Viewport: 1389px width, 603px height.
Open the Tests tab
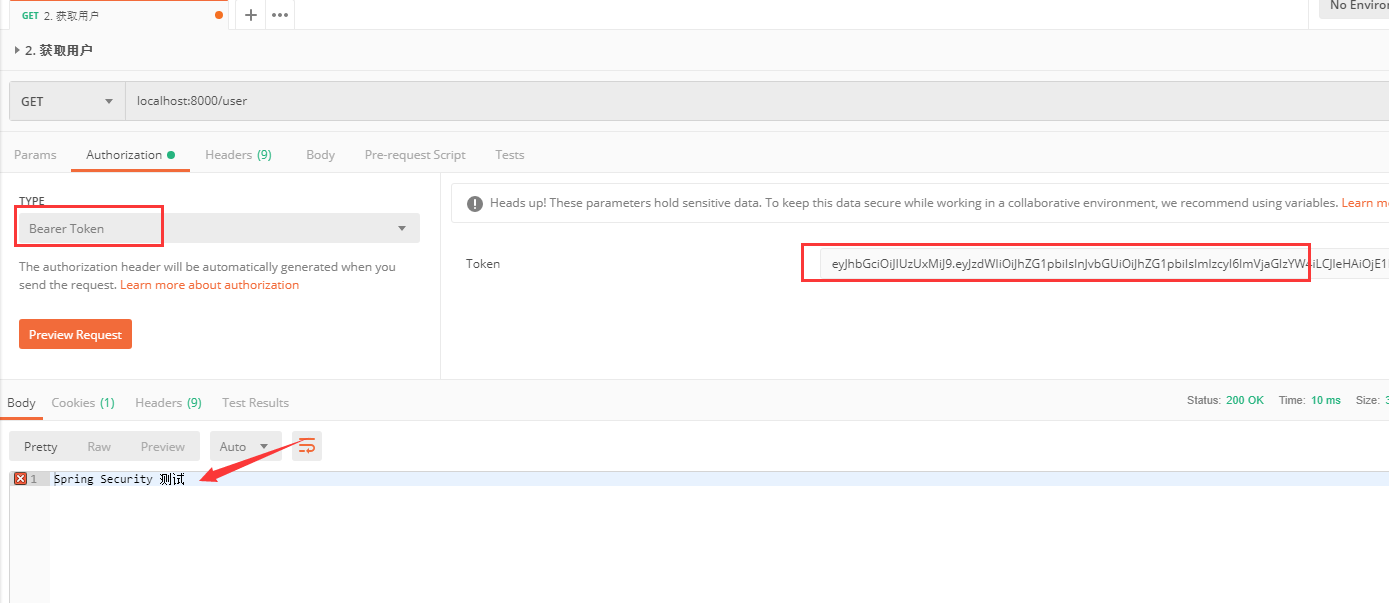pyautogui.click(x=509, y=155)
